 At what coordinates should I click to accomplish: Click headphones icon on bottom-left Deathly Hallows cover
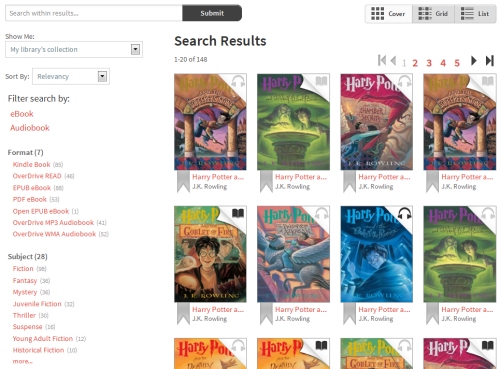(x=238, y=346)
